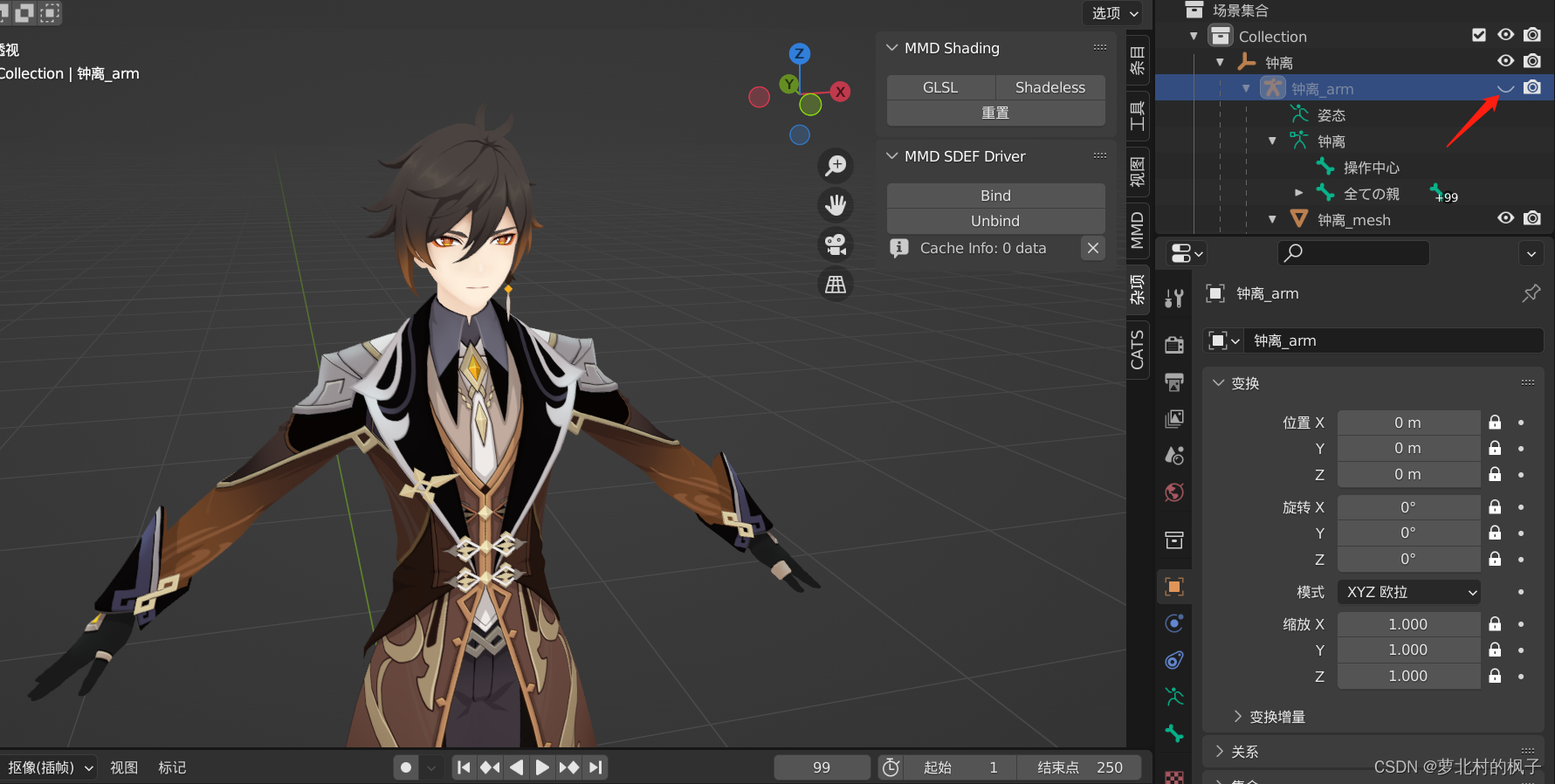Jump to the timeline start frame
Screen dimensions: 1555x784
coord(464,767)
